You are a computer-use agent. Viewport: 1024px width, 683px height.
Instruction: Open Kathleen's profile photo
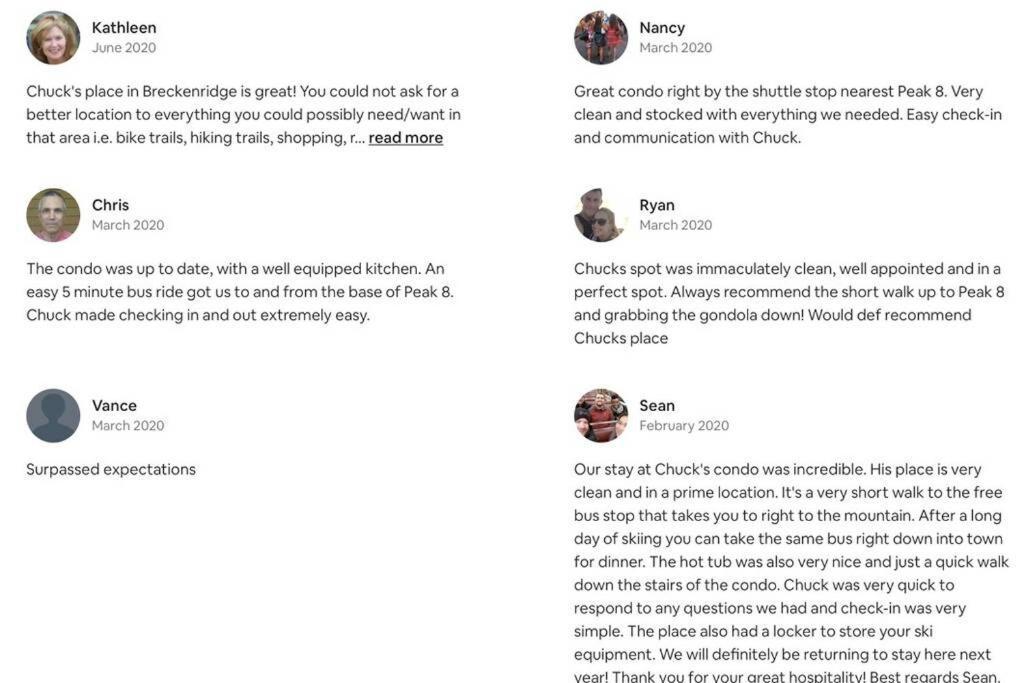pos(53,37)
